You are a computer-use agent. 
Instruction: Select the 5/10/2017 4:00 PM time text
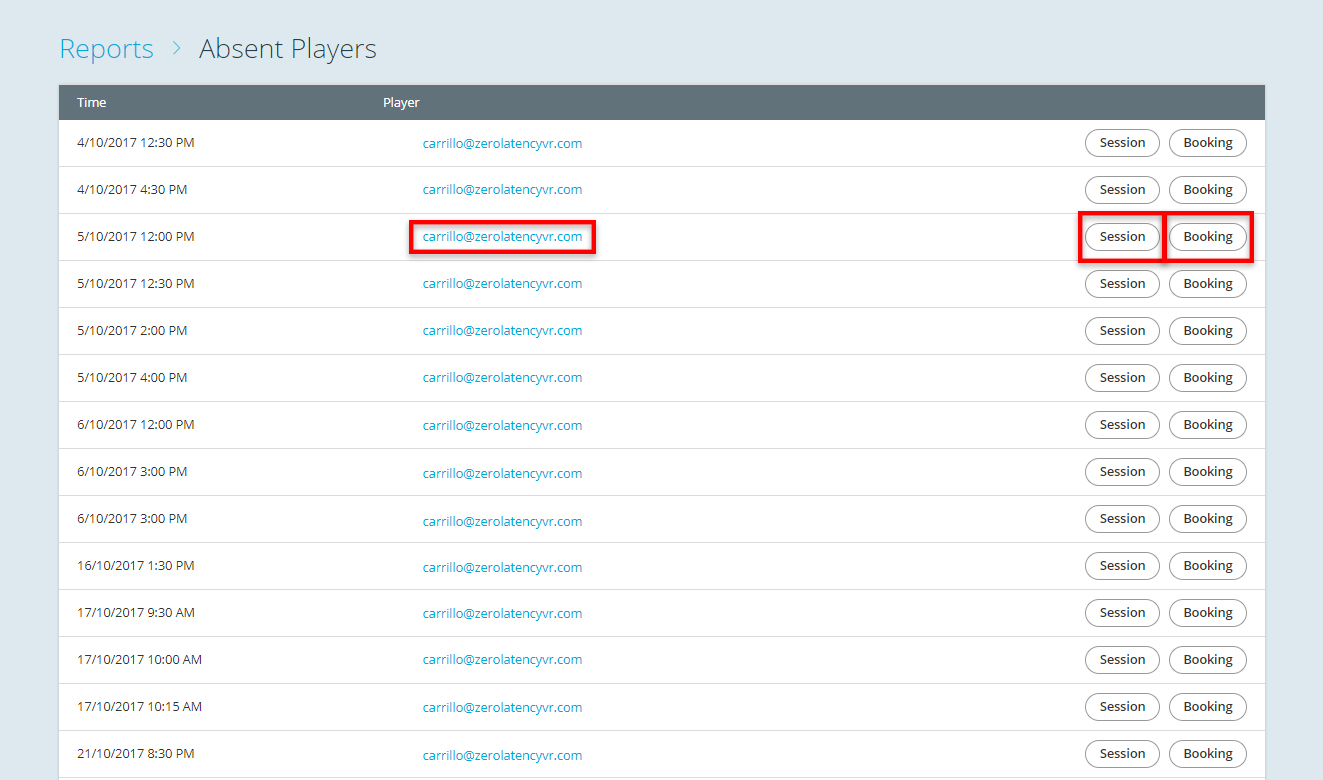coord(132,378)
